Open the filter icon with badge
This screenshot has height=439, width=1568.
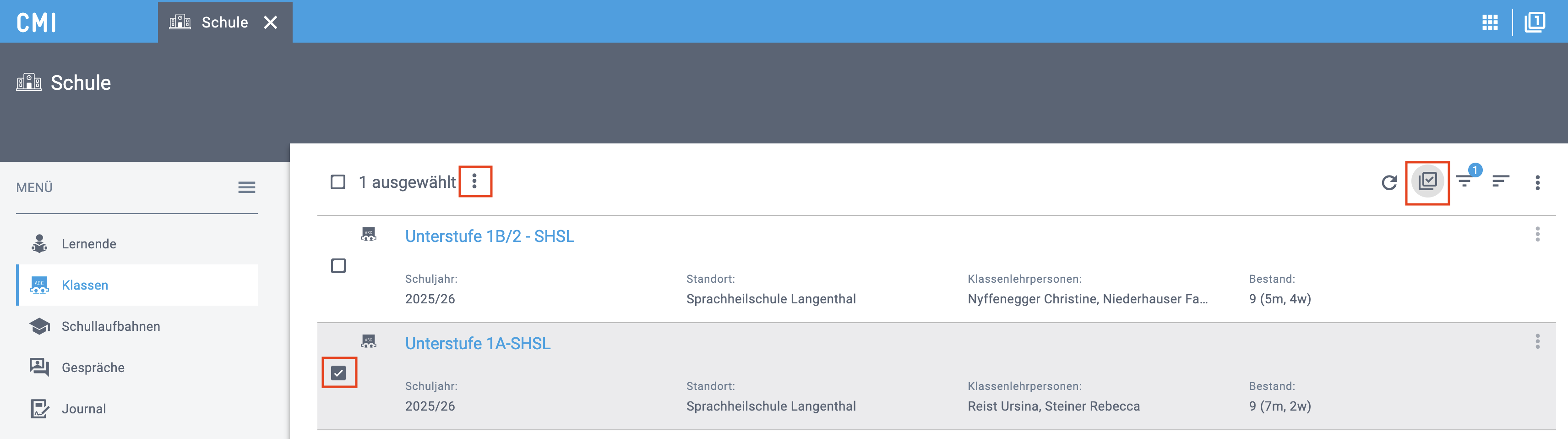(x=1465, y=181)
